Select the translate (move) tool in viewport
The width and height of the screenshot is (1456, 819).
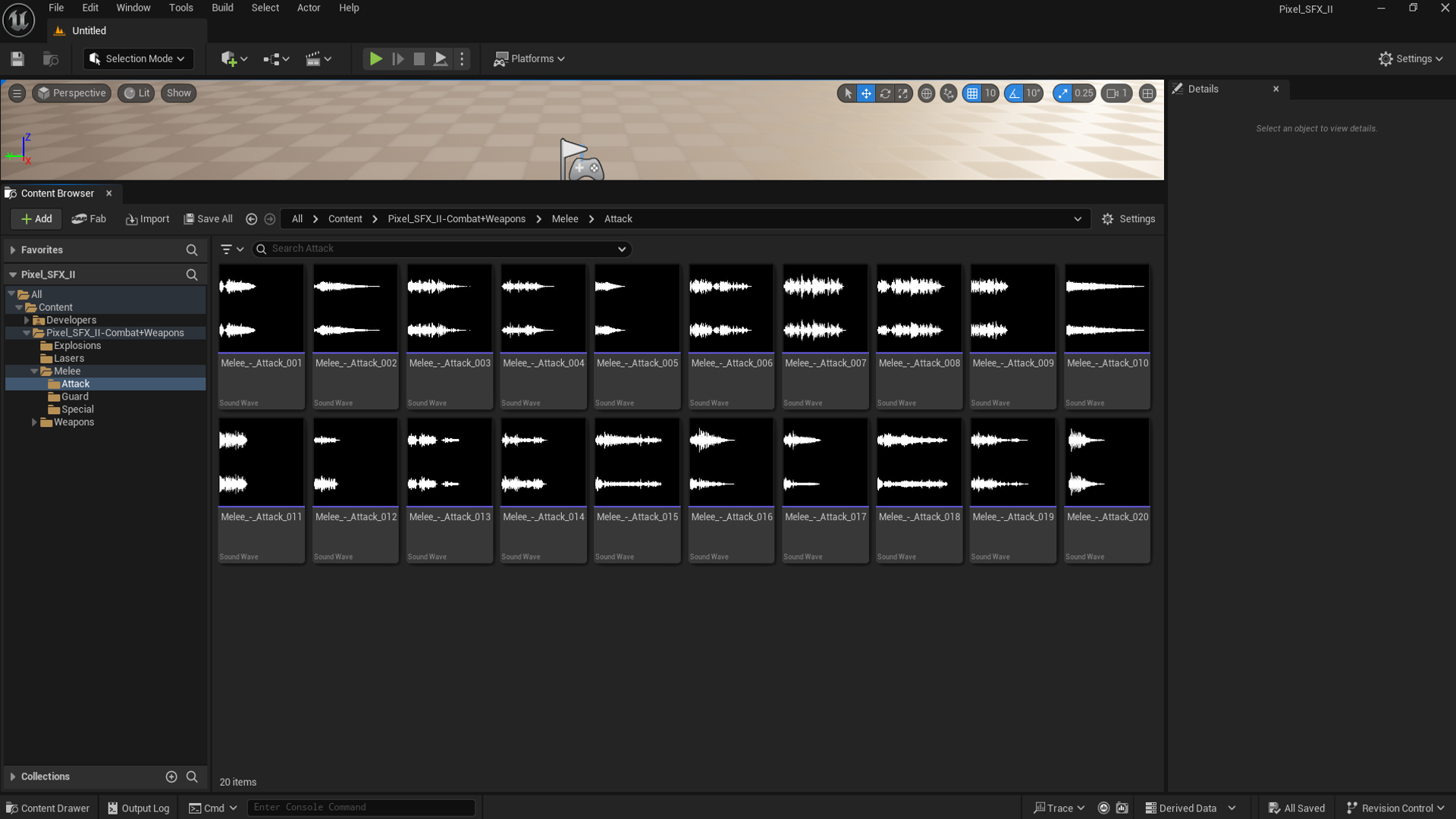(x=866, y=93)
